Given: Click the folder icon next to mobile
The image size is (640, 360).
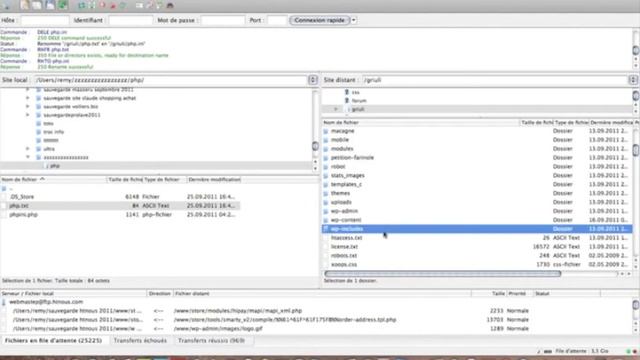Looking at the screenshot, I should point(326,140).
